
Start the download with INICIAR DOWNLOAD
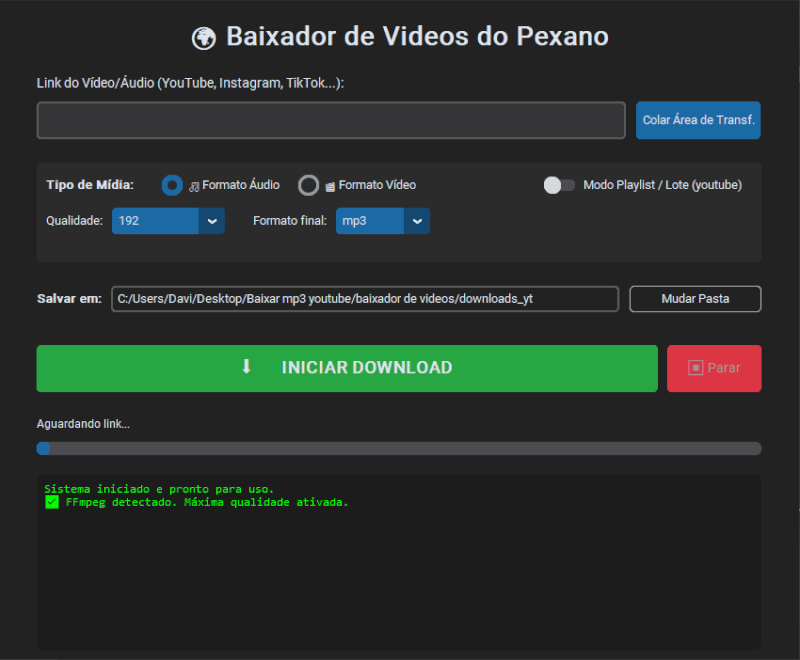[x=347, y=368]
